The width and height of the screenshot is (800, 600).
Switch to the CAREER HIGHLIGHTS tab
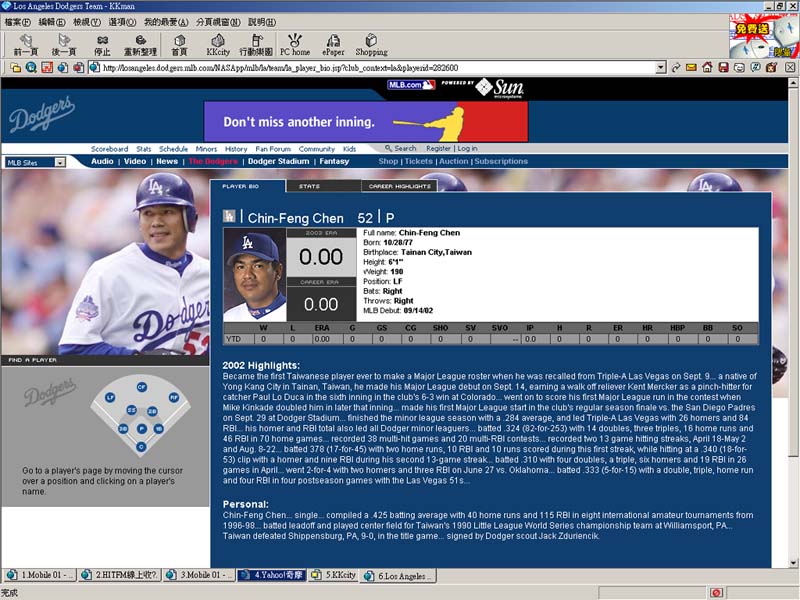[399, 186]
